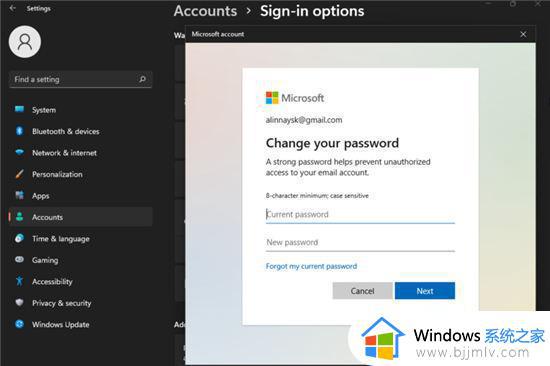
Task: Click Accounts in the breadcrumb
Action: pos(206,11)
